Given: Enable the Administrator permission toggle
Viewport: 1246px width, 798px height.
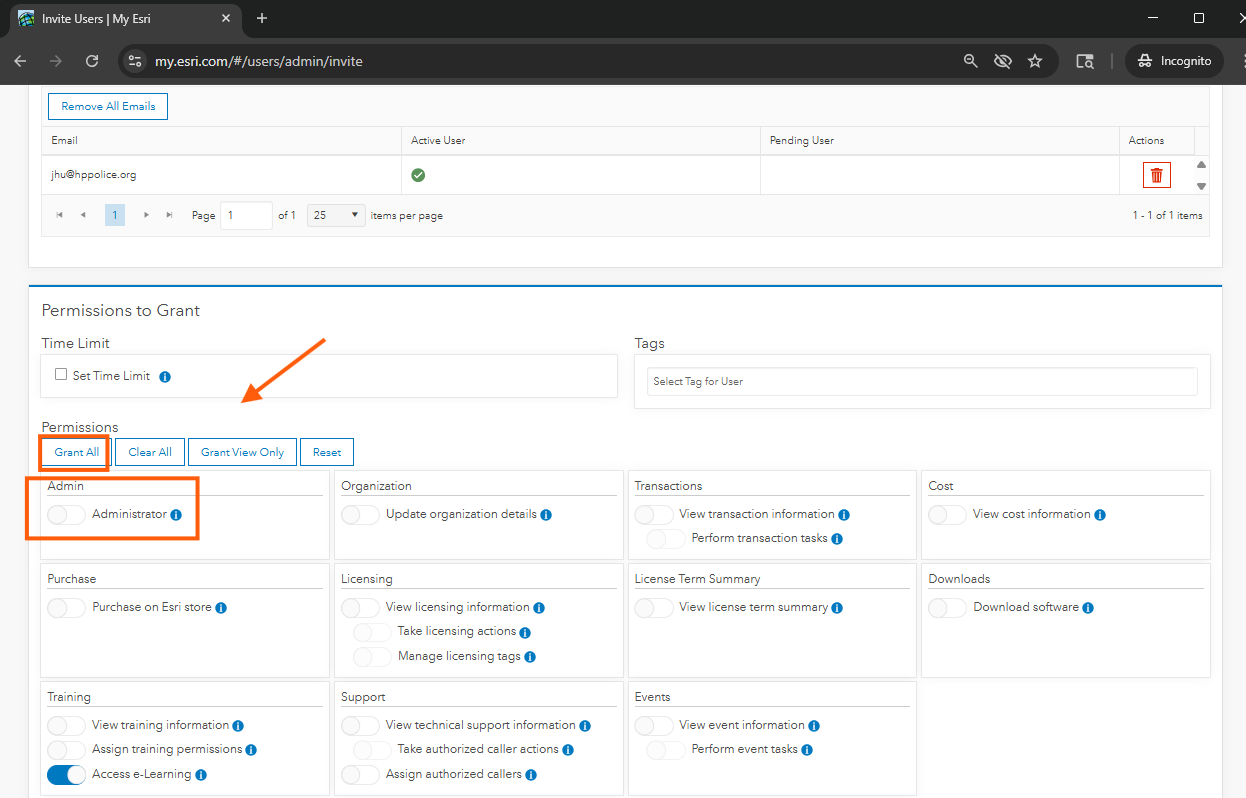Looking at the screenshot, I should point(66,514).
